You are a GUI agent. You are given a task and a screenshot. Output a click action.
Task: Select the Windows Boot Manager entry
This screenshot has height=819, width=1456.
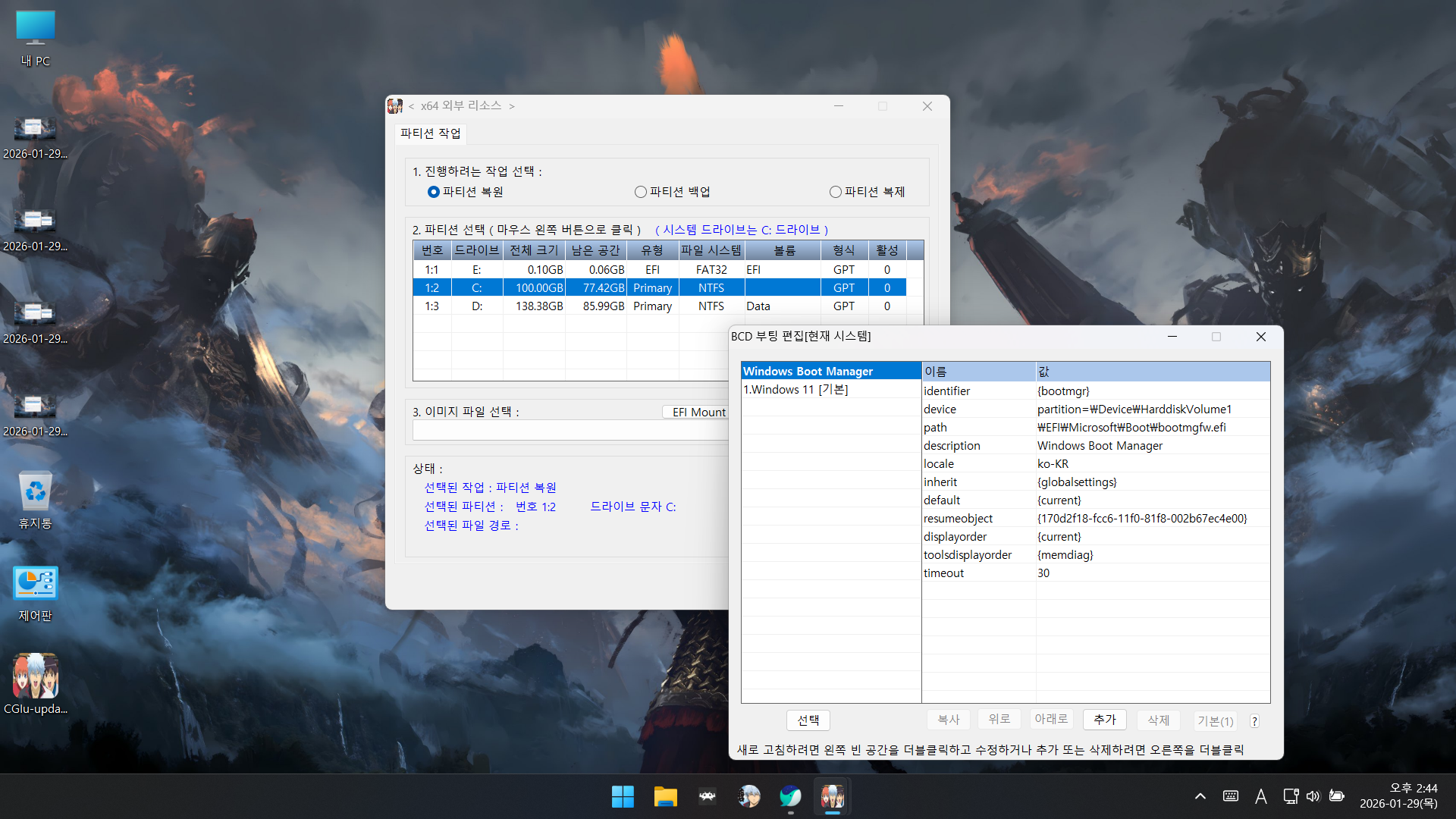tap(808, 371)
